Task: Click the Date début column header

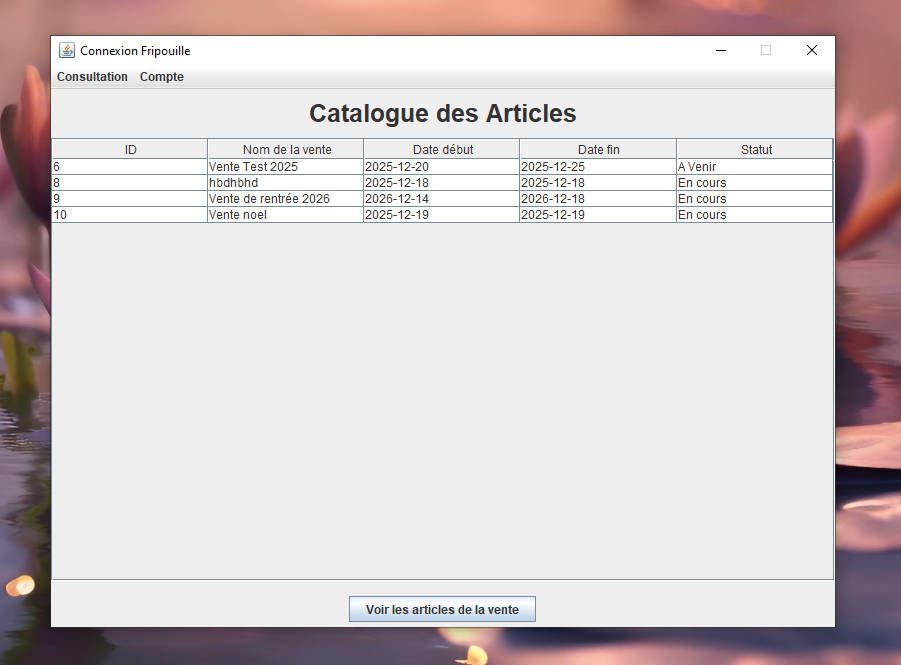Action: [x=442, y=149]
